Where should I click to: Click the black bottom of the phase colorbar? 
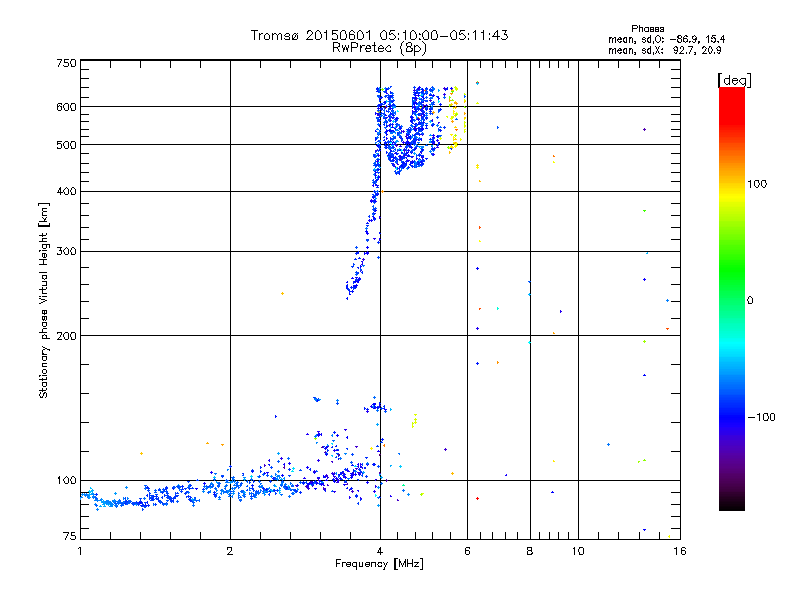tap(732, 505)
